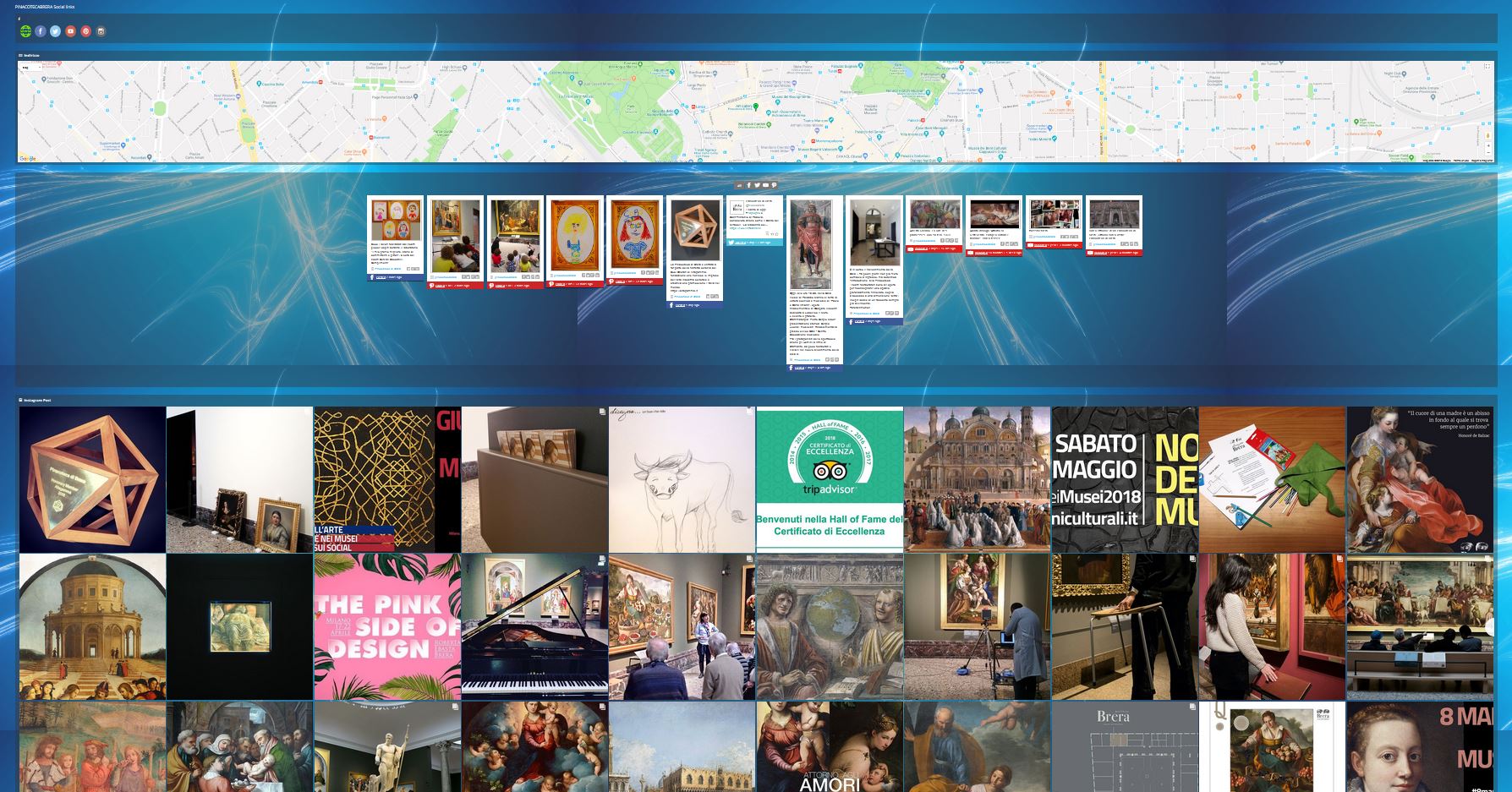Viewport: 1512px width, 792px height.
Task: Open the Google logo link on map
Action: pos(28,158)
